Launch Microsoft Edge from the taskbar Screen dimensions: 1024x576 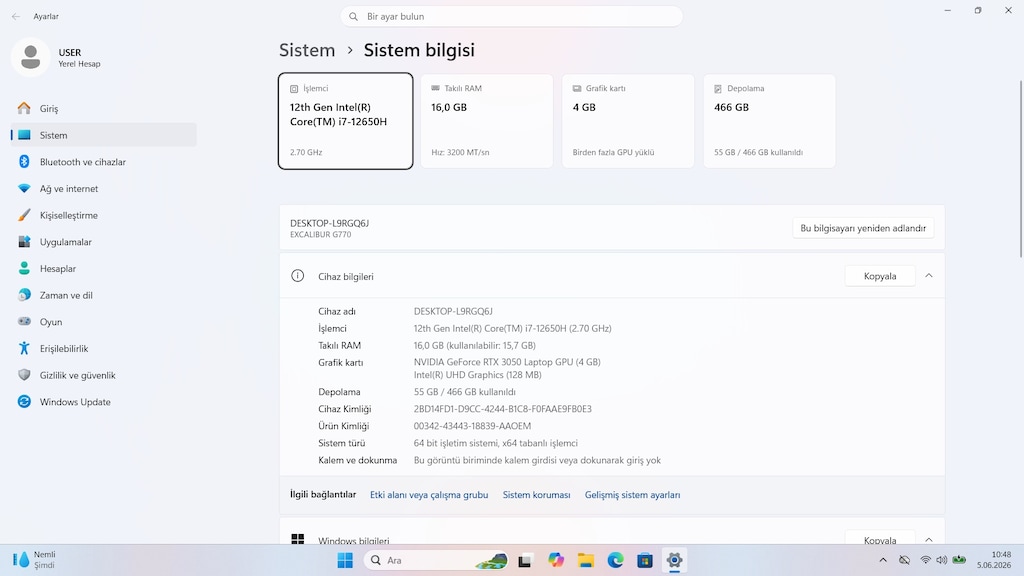tap(615, 560)
